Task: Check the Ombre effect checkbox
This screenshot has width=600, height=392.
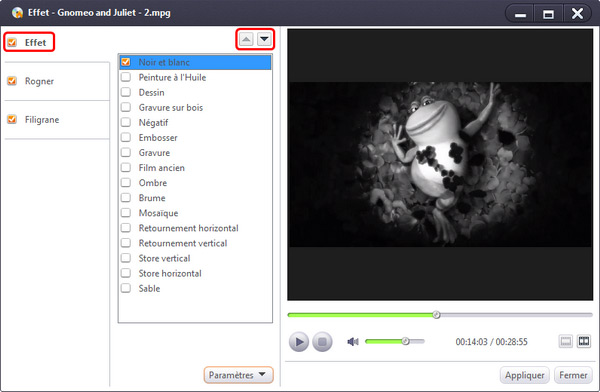Action: click(126, 183)
